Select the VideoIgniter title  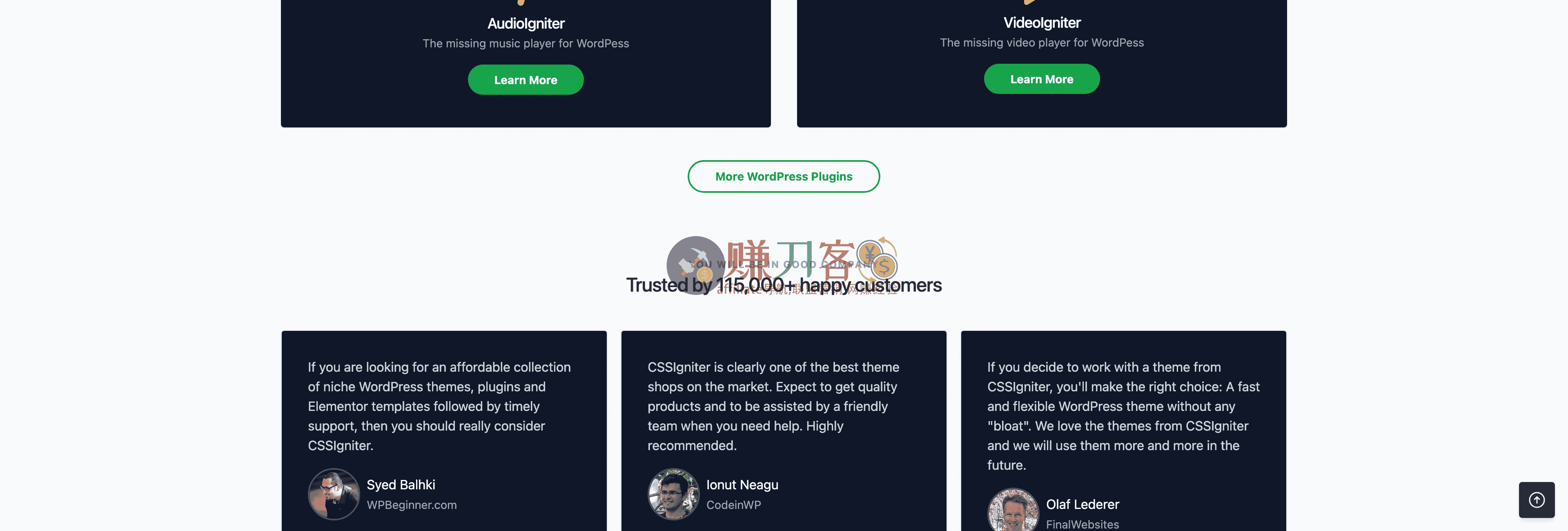[x=1042, y=23]
